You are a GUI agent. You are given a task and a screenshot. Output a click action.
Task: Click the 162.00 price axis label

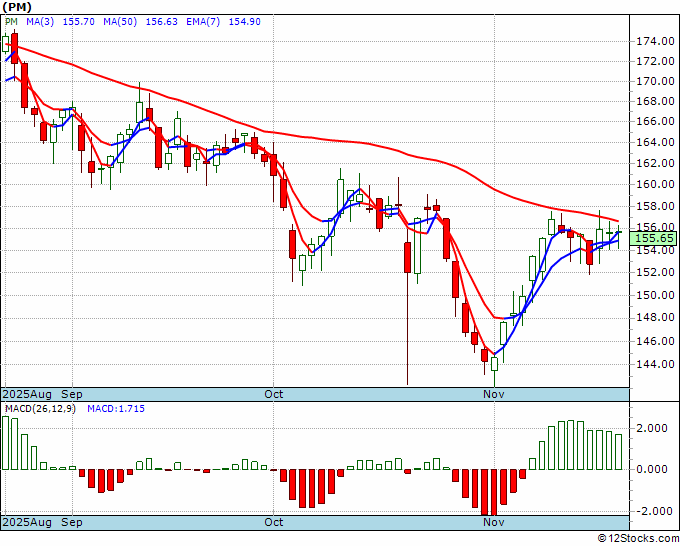(655, 163)
